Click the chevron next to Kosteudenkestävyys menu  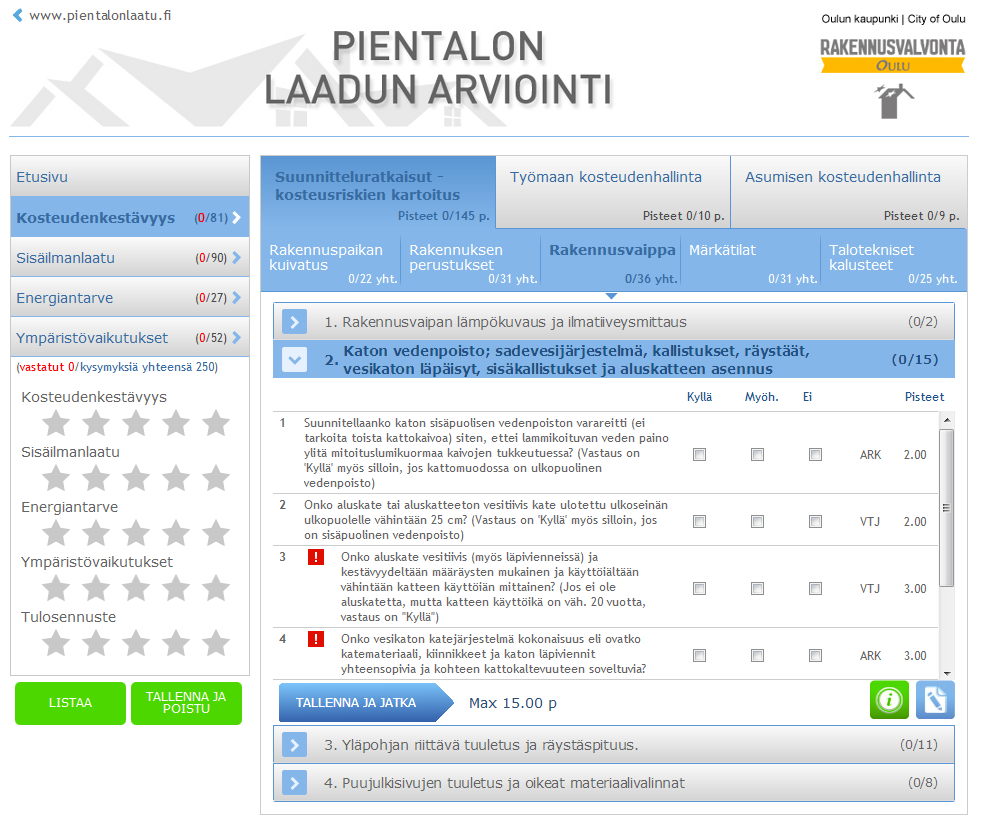pyautogui.click(x=236, y=217)
